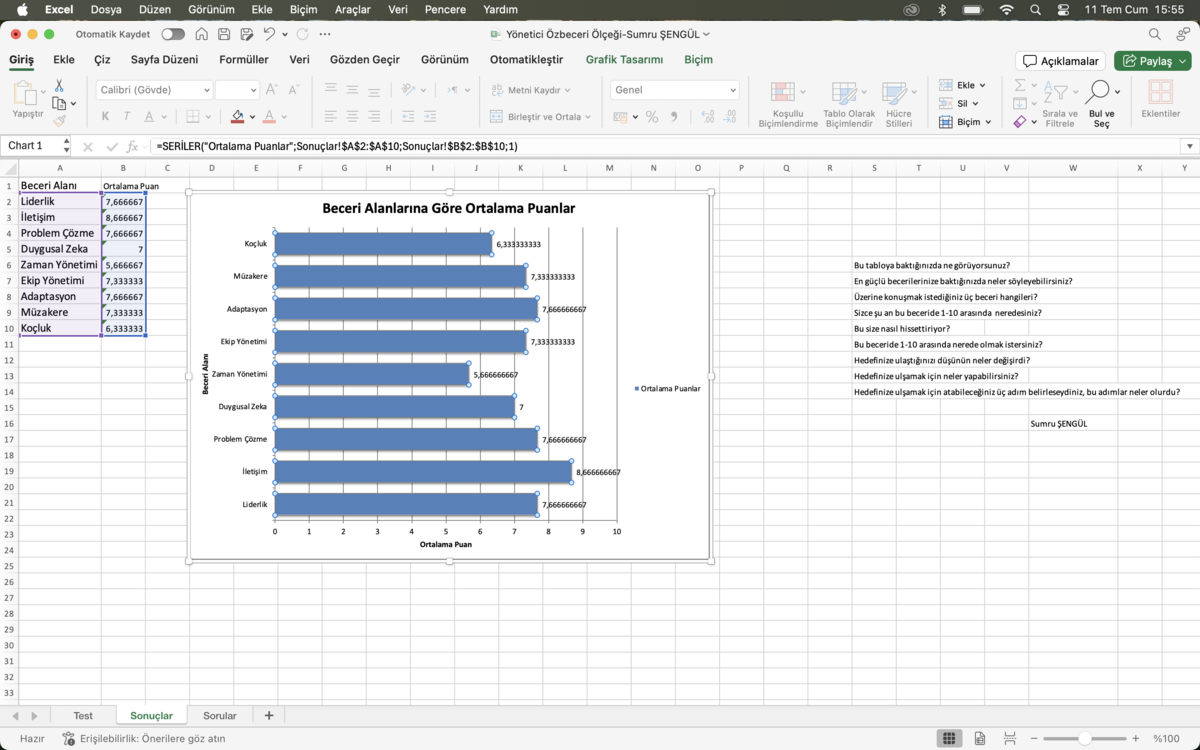Increase font size with larger A icon
The width and height of the screenshot is (1200, 750).
coord(274,90)
